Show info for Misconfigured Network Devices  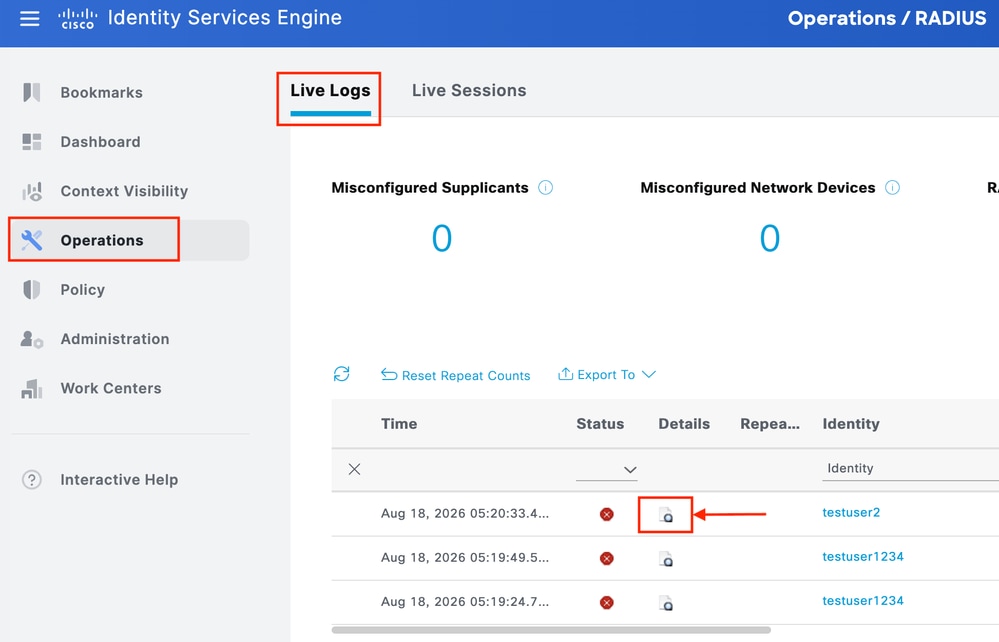pos(893,187)
